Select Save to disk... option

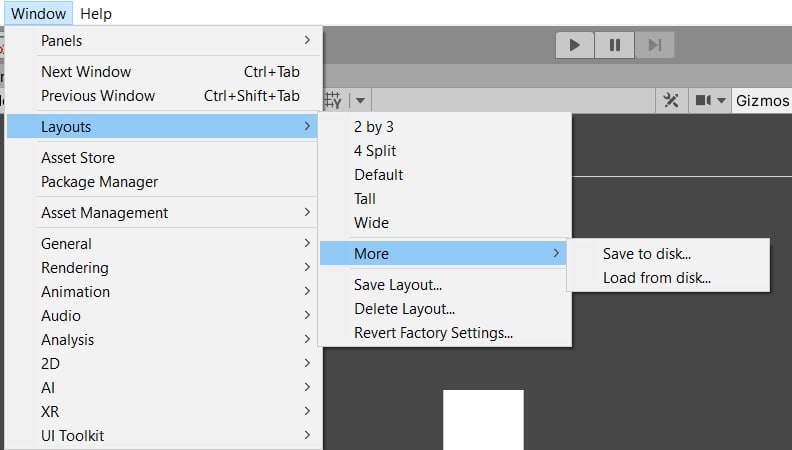[668, 254]
